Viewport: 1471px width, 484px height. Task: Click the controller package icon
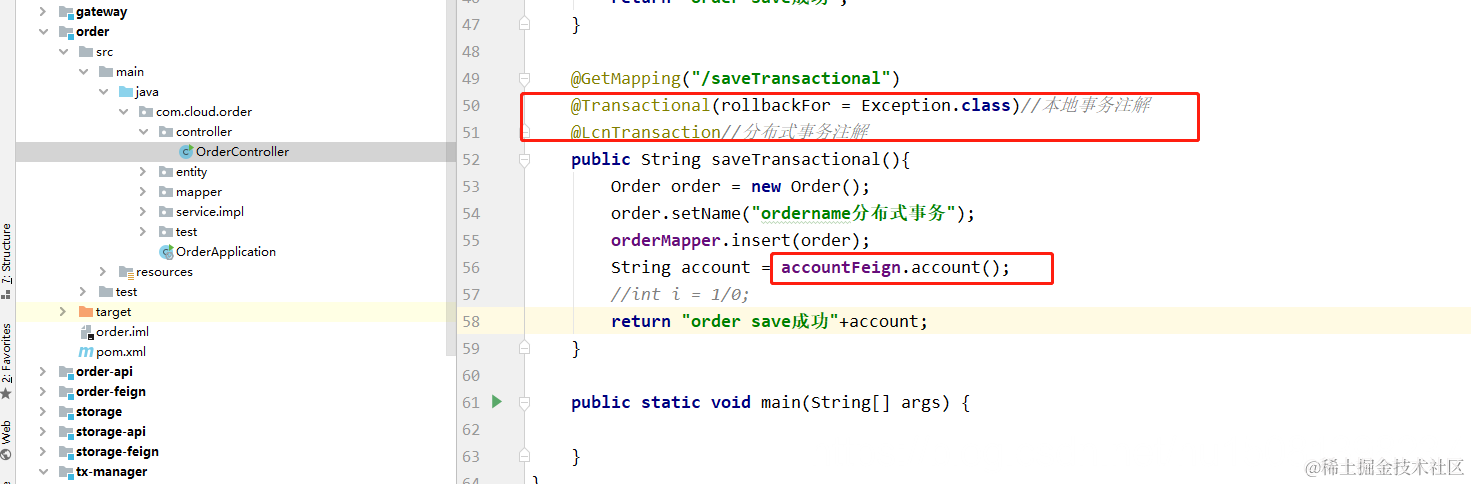(166, 132)
